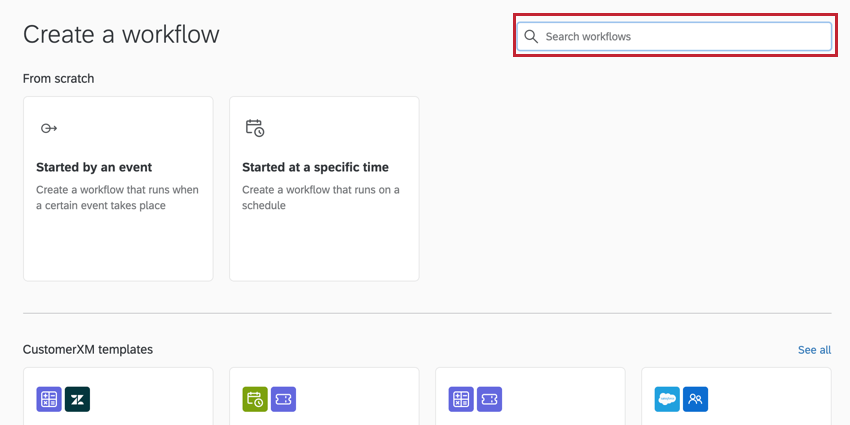Click the Zendesk icon in first template
Viewport: 850px width, 425px height.
(77, 400)
